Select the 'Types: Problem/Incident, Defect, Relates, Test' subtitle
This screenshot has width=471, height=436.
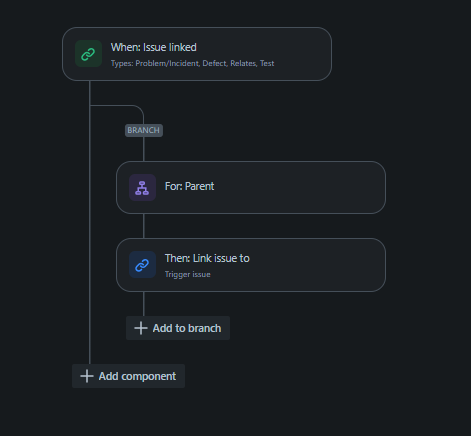click(x=192, y=63)
